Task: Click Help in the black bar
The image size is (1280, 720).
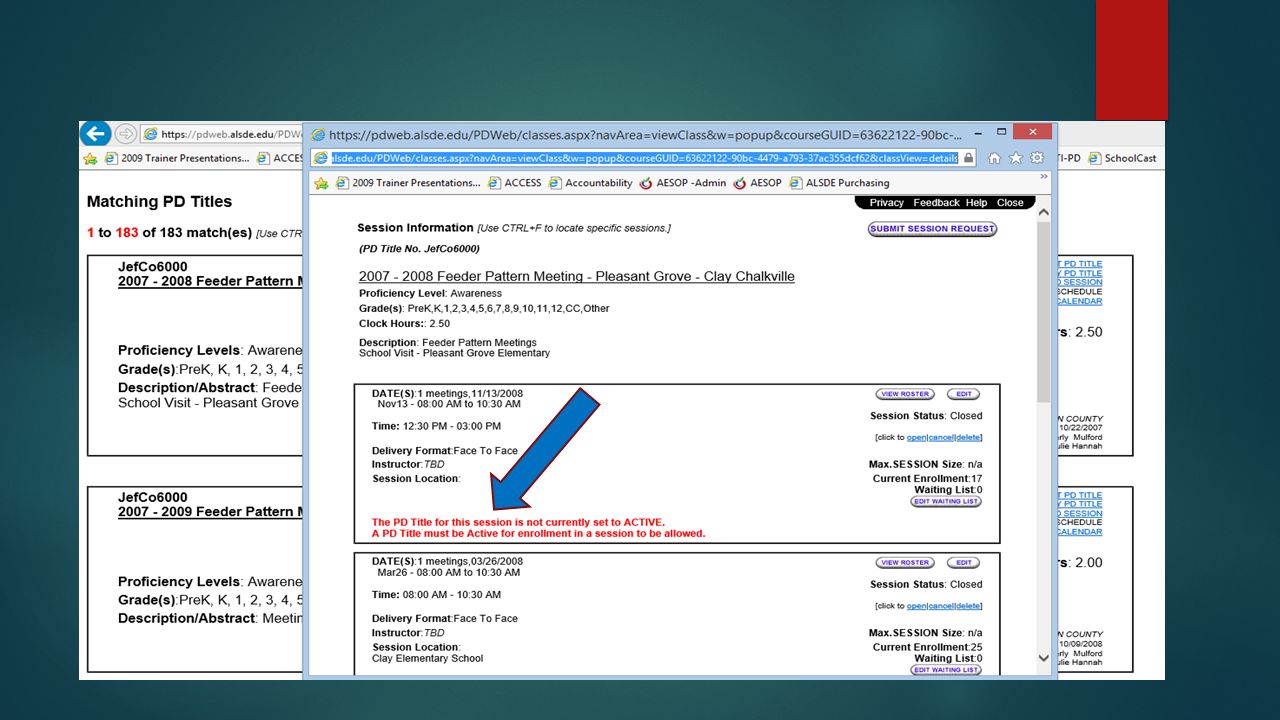Action: pos(976,202)
